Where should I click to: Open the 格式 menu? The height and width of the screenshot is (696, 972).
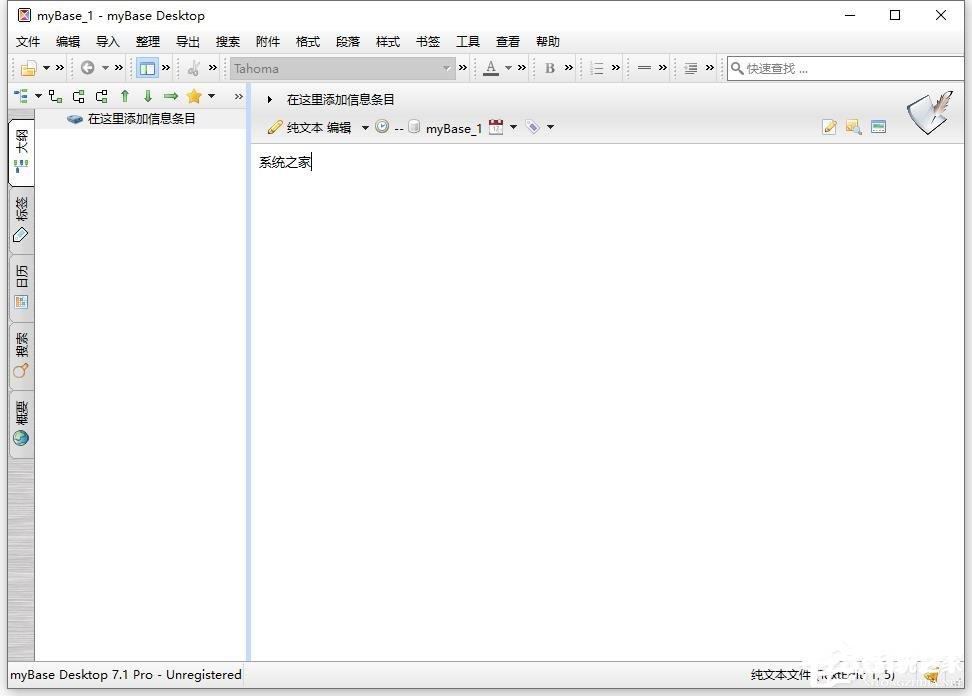point(307,42)
